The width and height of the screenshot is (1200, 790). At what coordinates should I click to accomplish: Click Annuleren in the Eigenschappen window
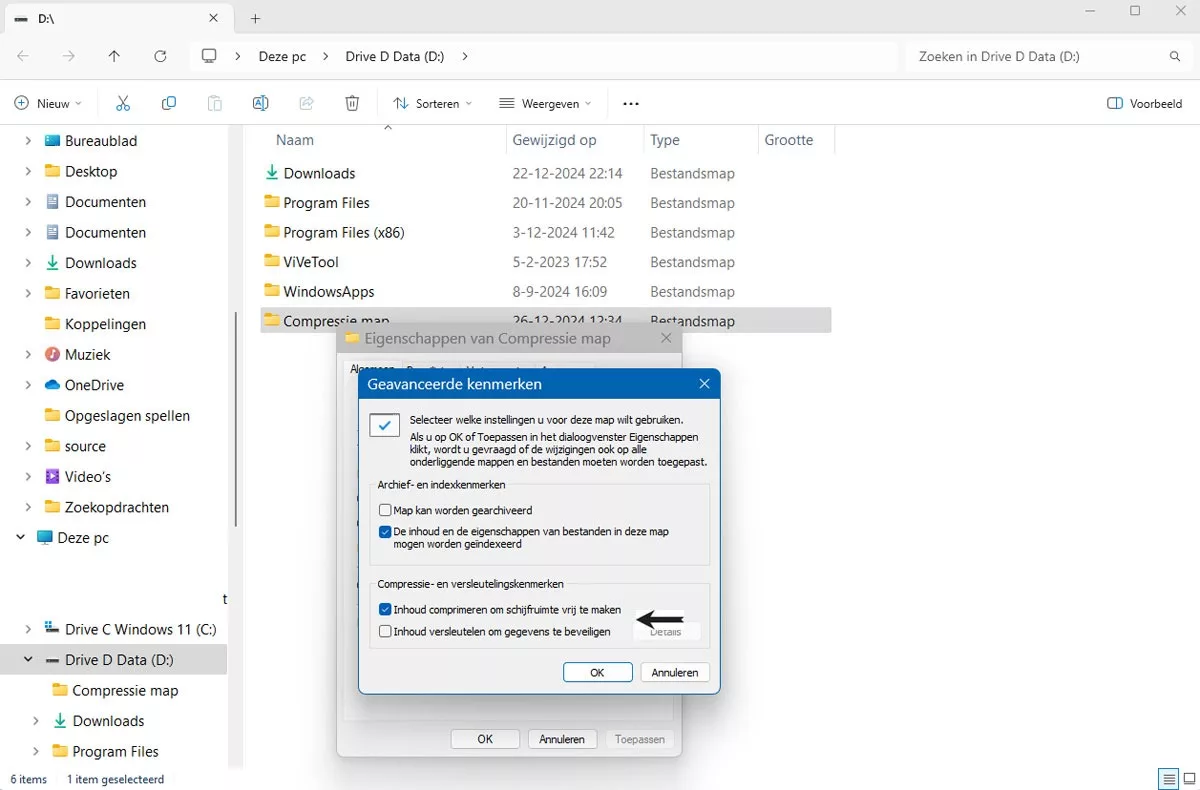(562, 739)
